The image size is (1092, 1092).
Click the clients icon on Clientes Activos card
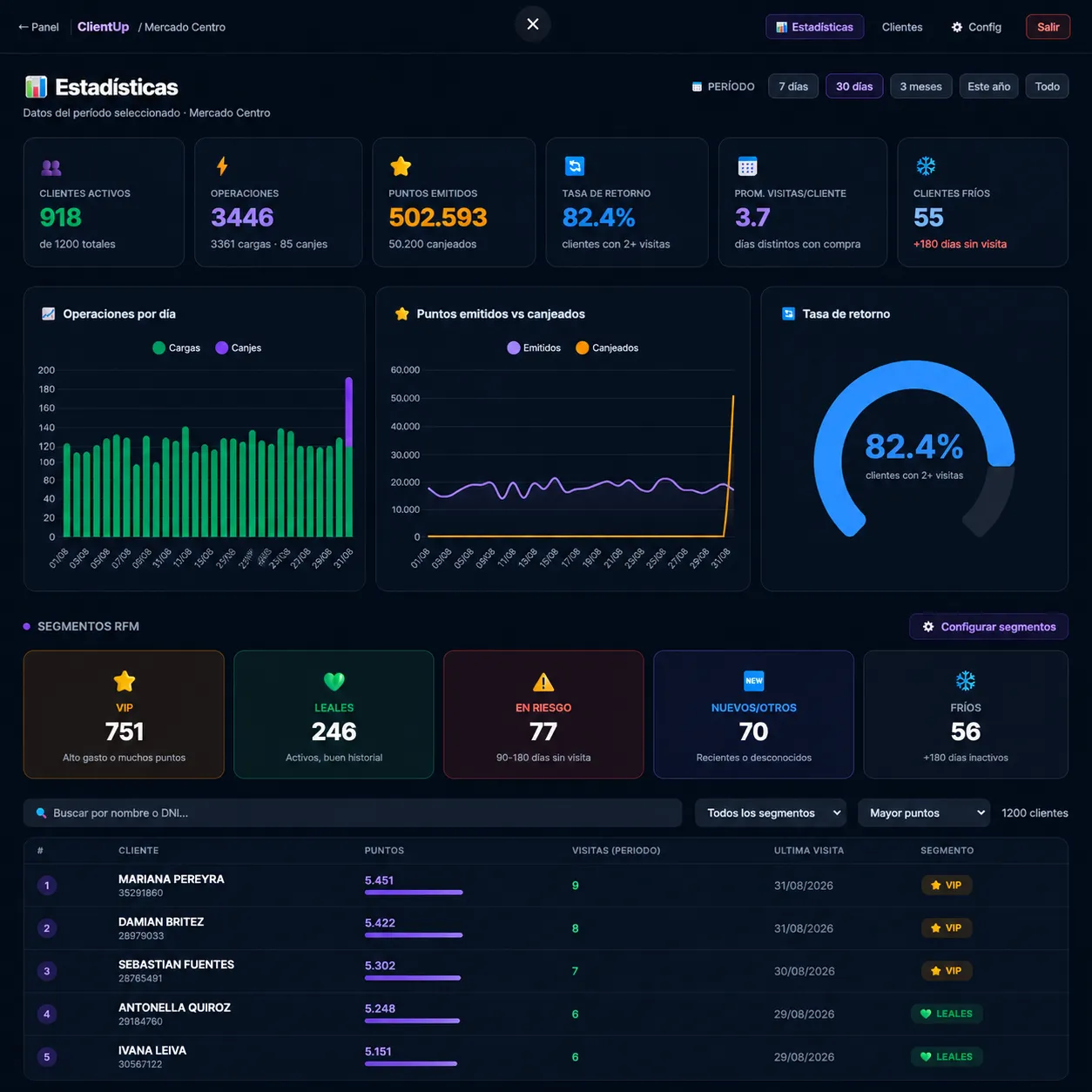click(x=51, y=167)
